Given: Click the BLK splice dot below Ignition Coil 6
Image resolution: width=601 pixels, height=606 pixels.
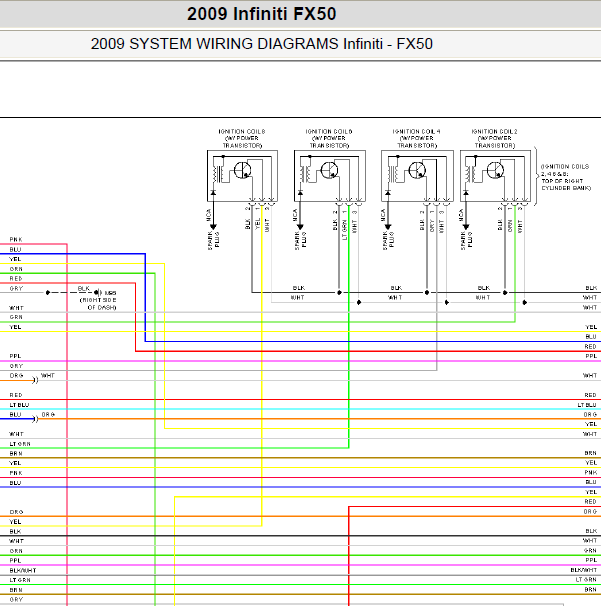Looking at the screenshot, I should [x=339, y=293].
